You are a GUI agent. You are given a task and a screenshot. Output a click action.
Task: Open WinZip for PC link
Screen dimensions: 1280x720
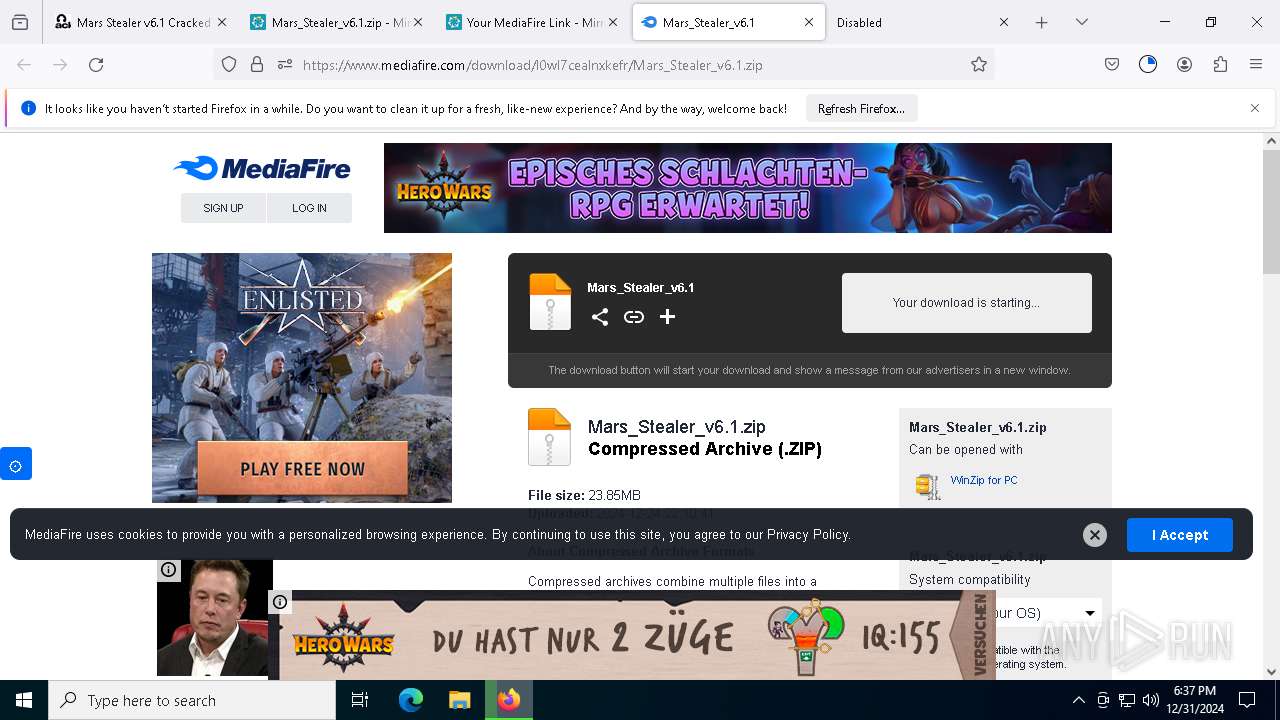[984, 480]
